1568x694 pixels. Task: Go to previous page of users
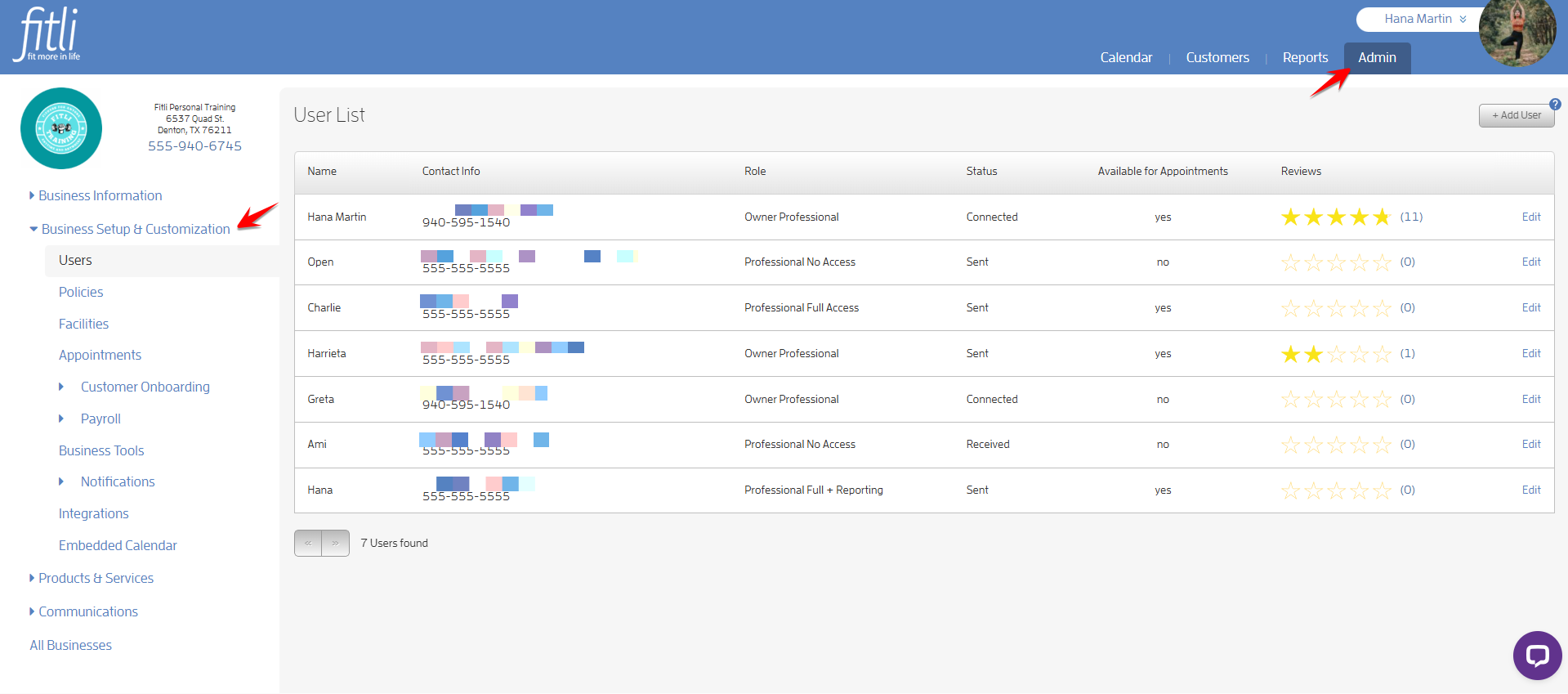(308, 543)
